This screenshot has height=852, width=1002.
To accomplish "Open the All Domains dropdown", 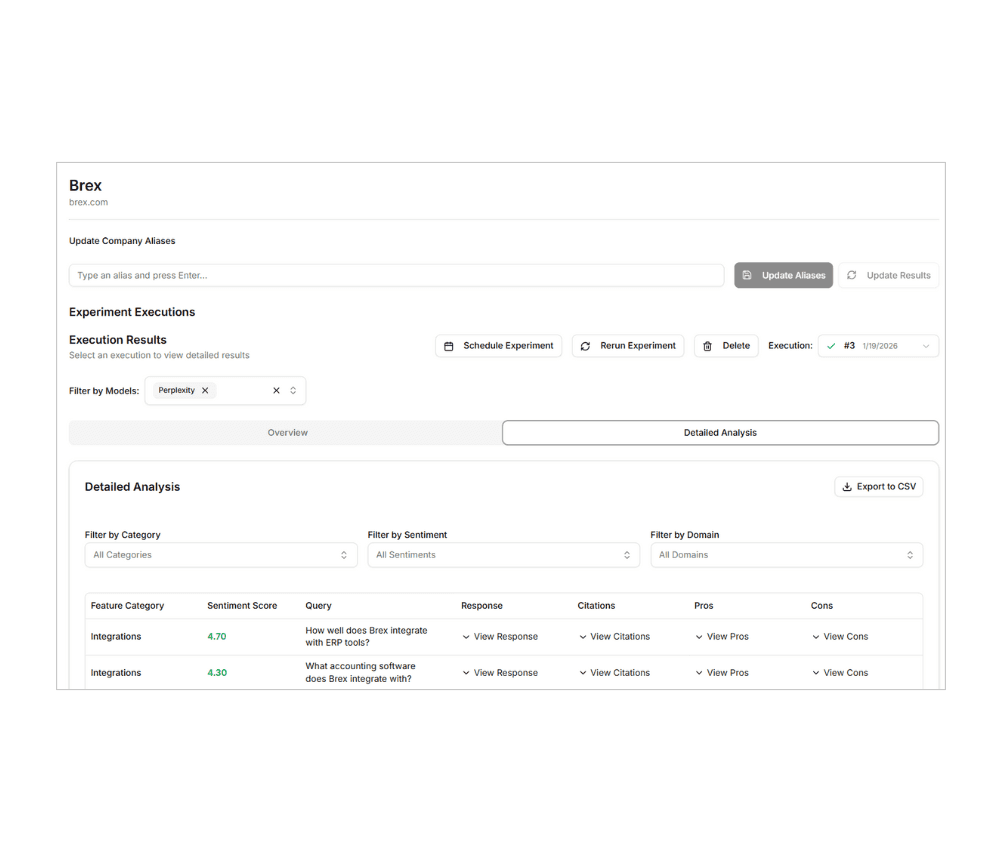I will 786,554.
